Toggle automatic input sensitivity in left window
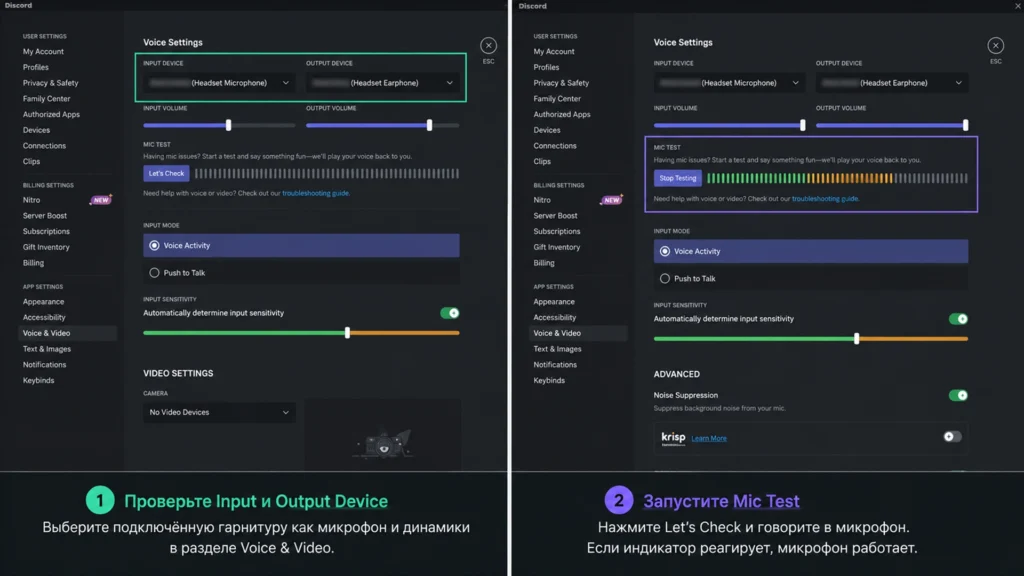This screenshot has width=1024, height=576. click(x=449, y=313)
